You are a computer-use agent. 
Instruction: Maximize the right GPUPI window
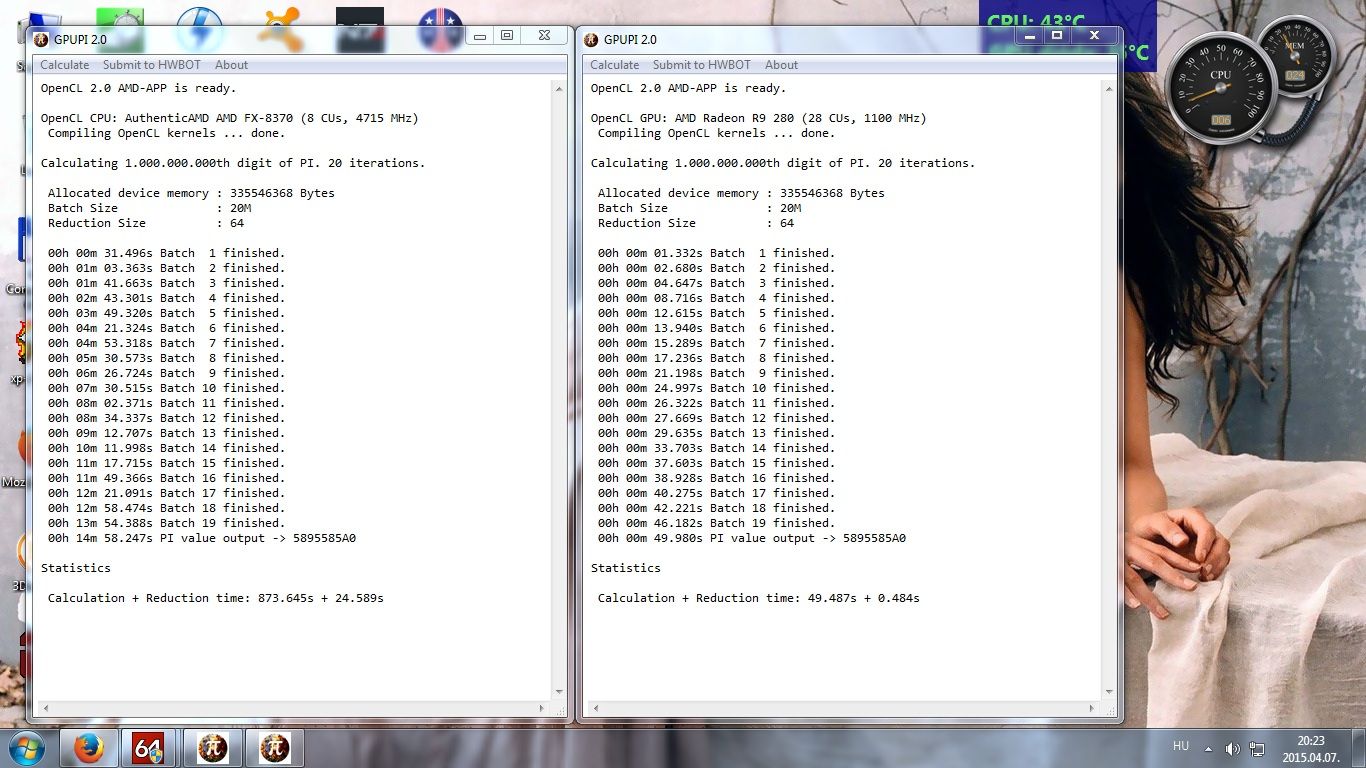pos(1056,35)
